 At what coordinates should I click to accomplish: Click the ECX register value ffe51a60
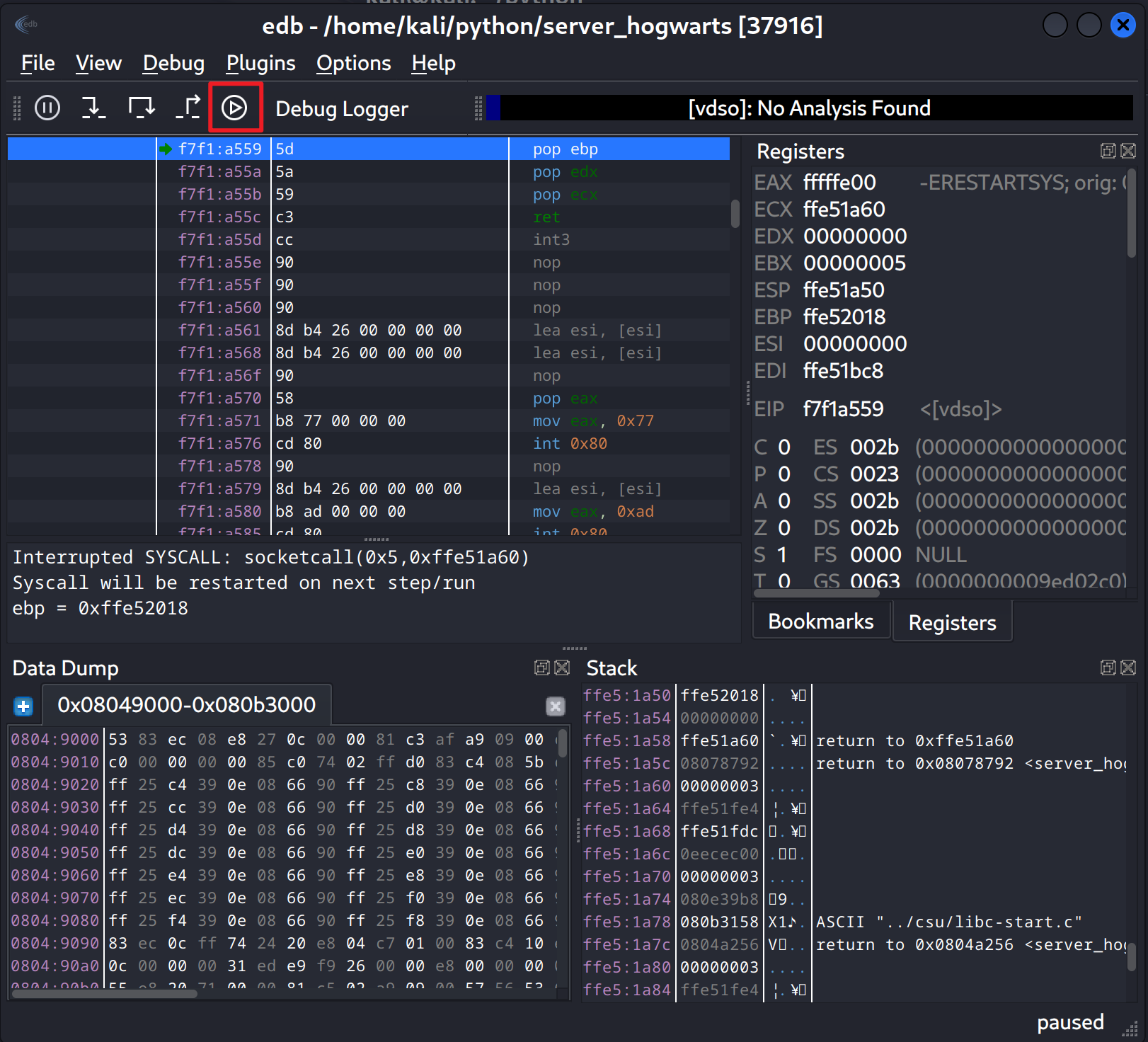[844, 210]
